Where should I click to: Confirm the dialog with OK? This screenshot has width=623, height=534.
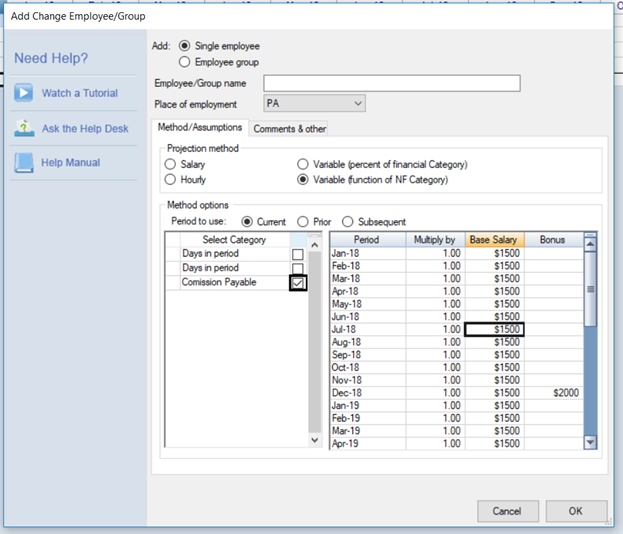576,511
